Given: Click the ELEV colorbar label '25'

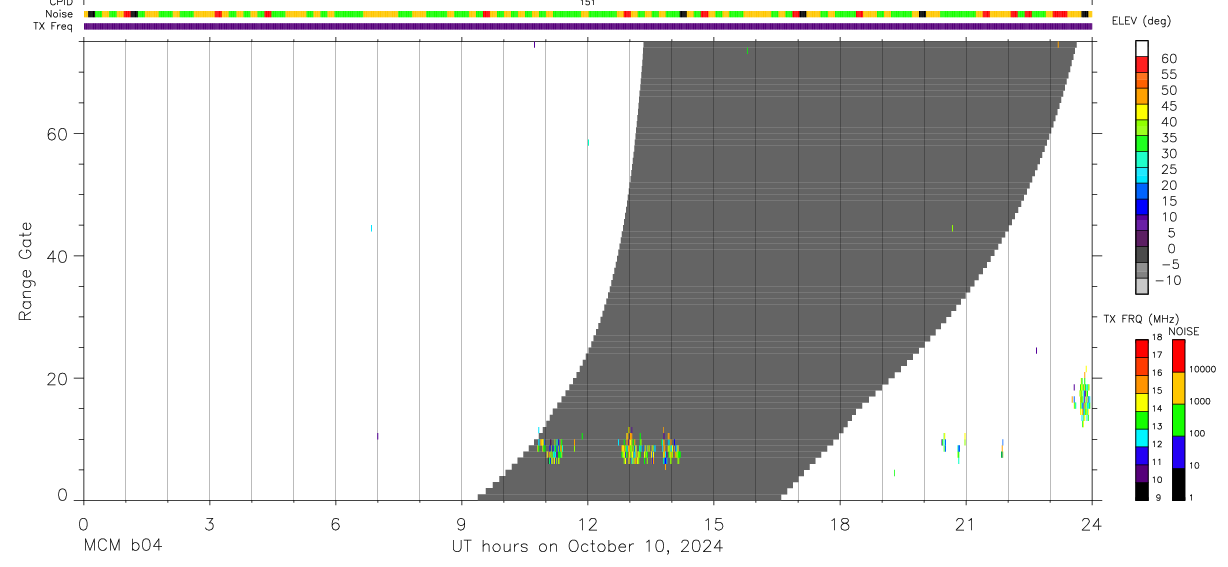Looking at the screenshot, I should coord(1168,170).
